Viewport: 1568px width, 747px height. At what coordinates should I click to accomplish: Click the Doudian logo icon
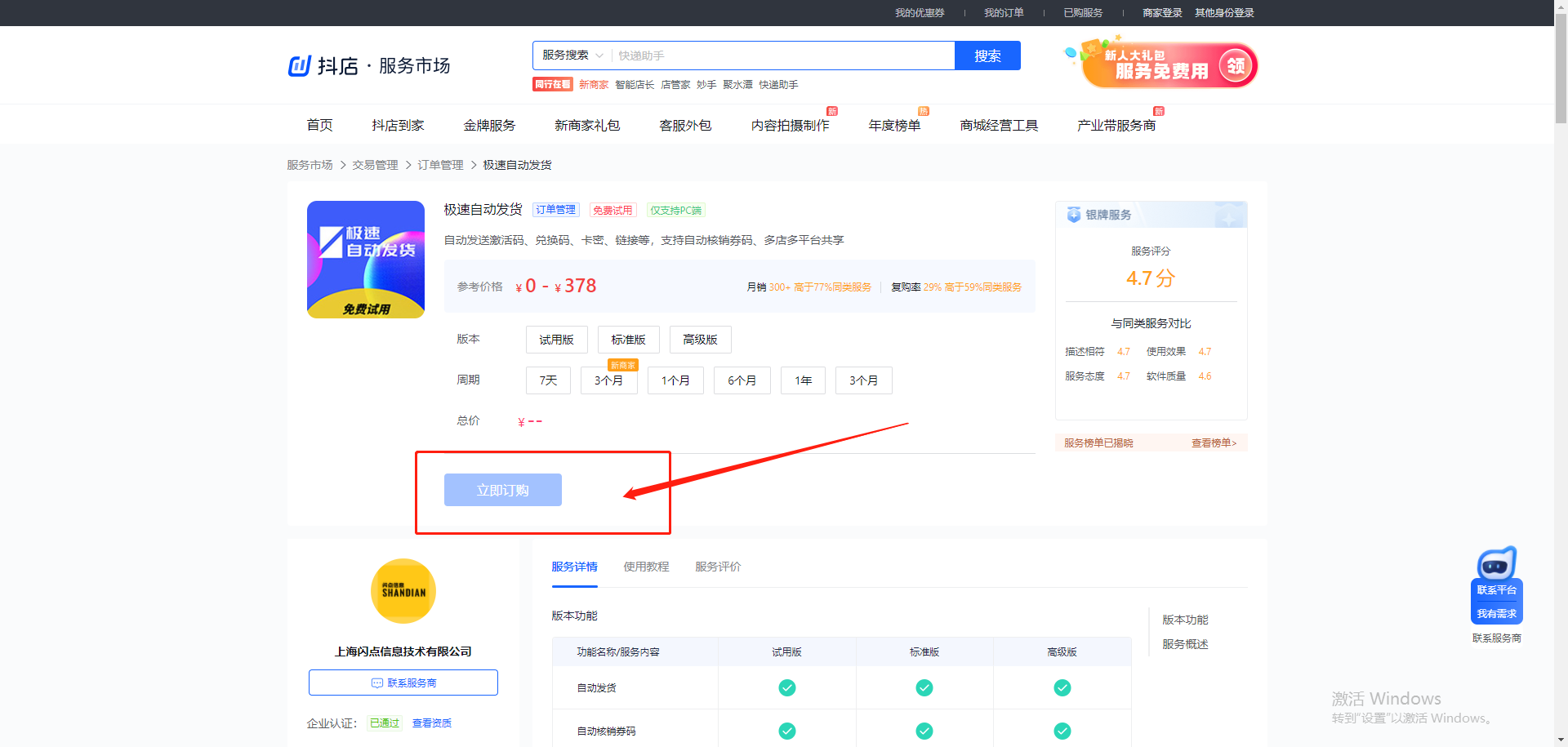300,65
